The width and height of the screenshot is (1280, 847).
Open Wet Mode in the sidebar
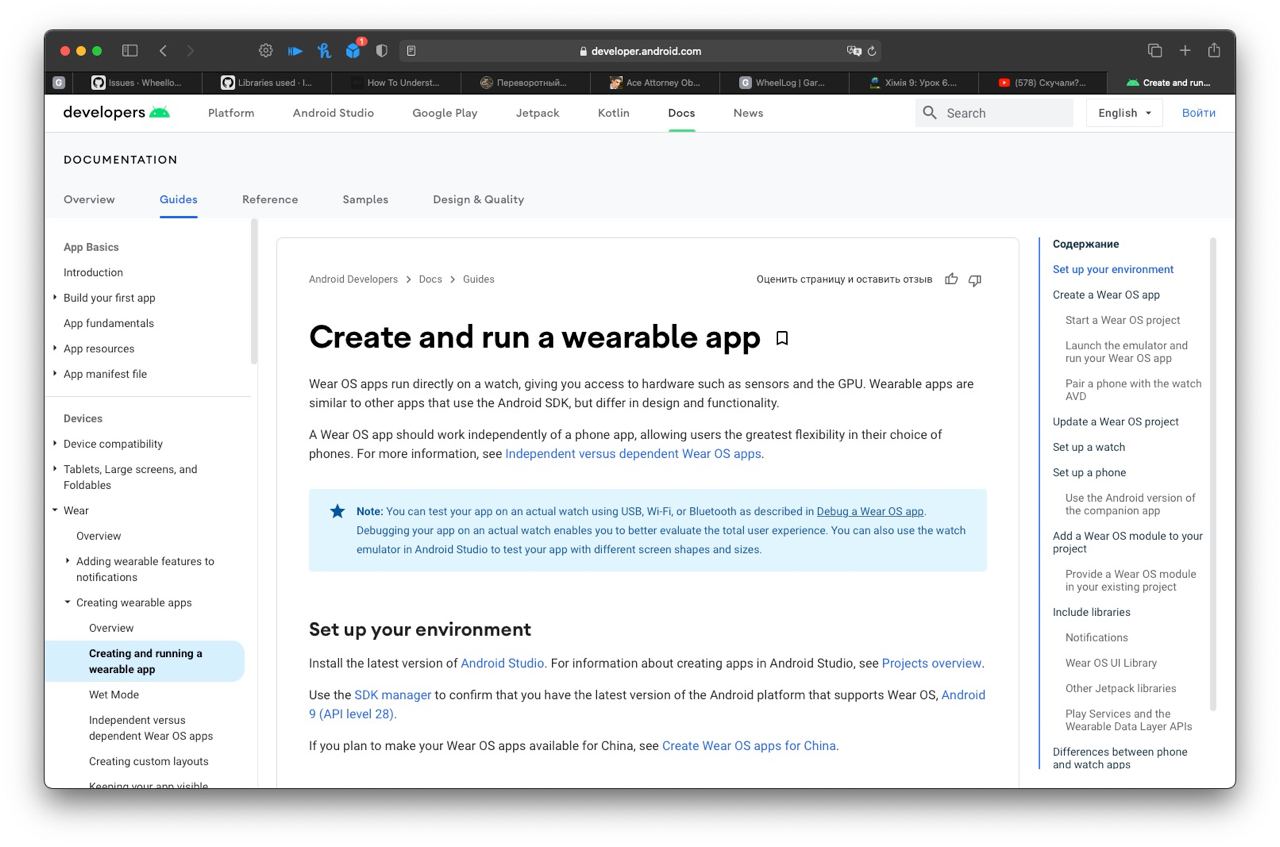(114, 694)
